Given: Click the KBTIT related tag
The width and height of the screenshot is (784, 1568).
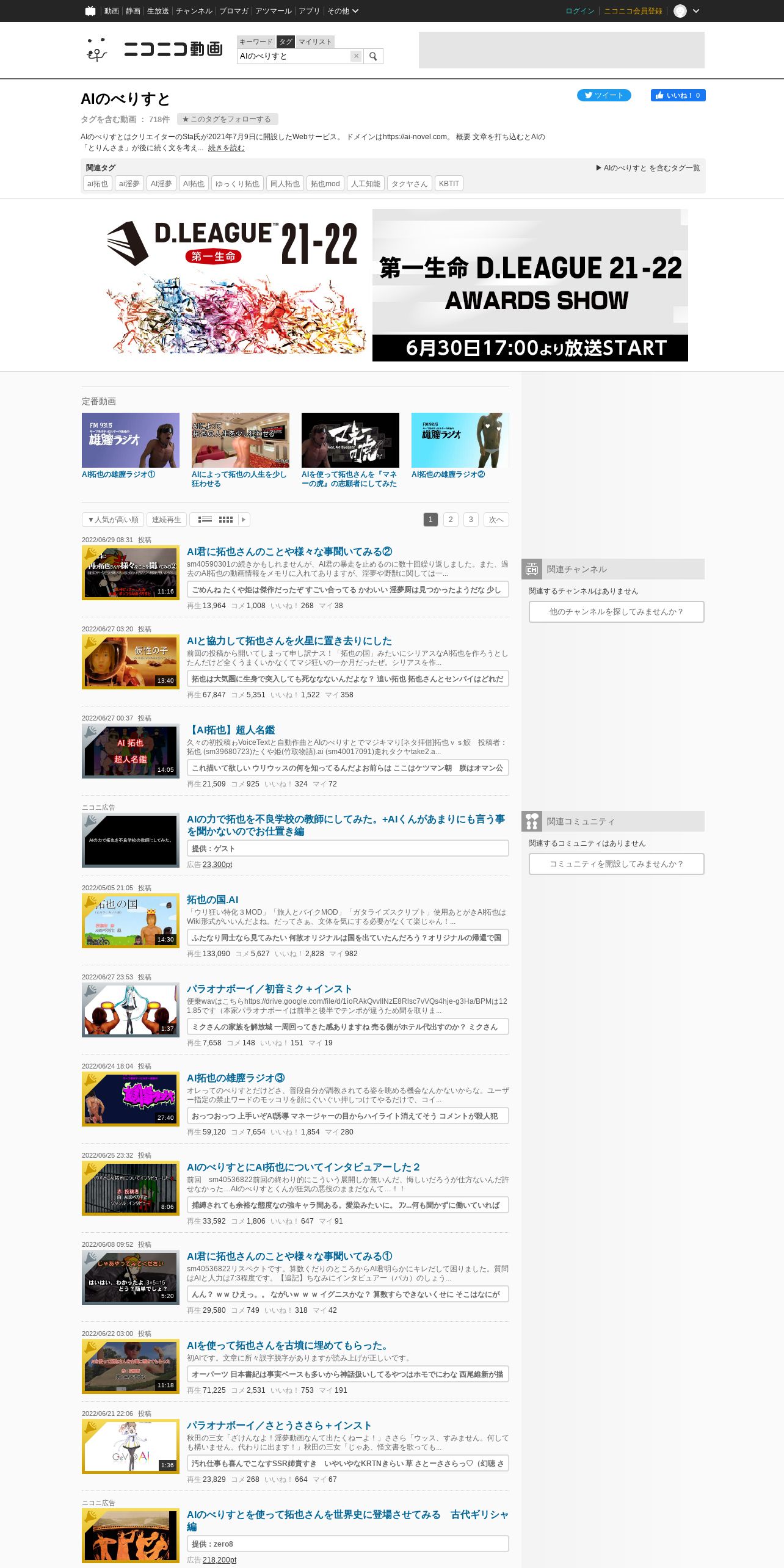Looking at the screenshot, I should click(449, 184).
